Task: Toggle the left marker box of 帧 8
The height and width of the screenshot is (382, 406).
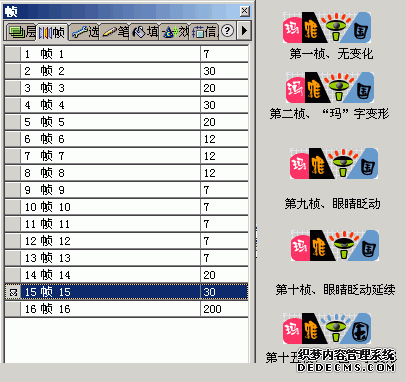Action: pyautogui.click(x=13, y=173)
